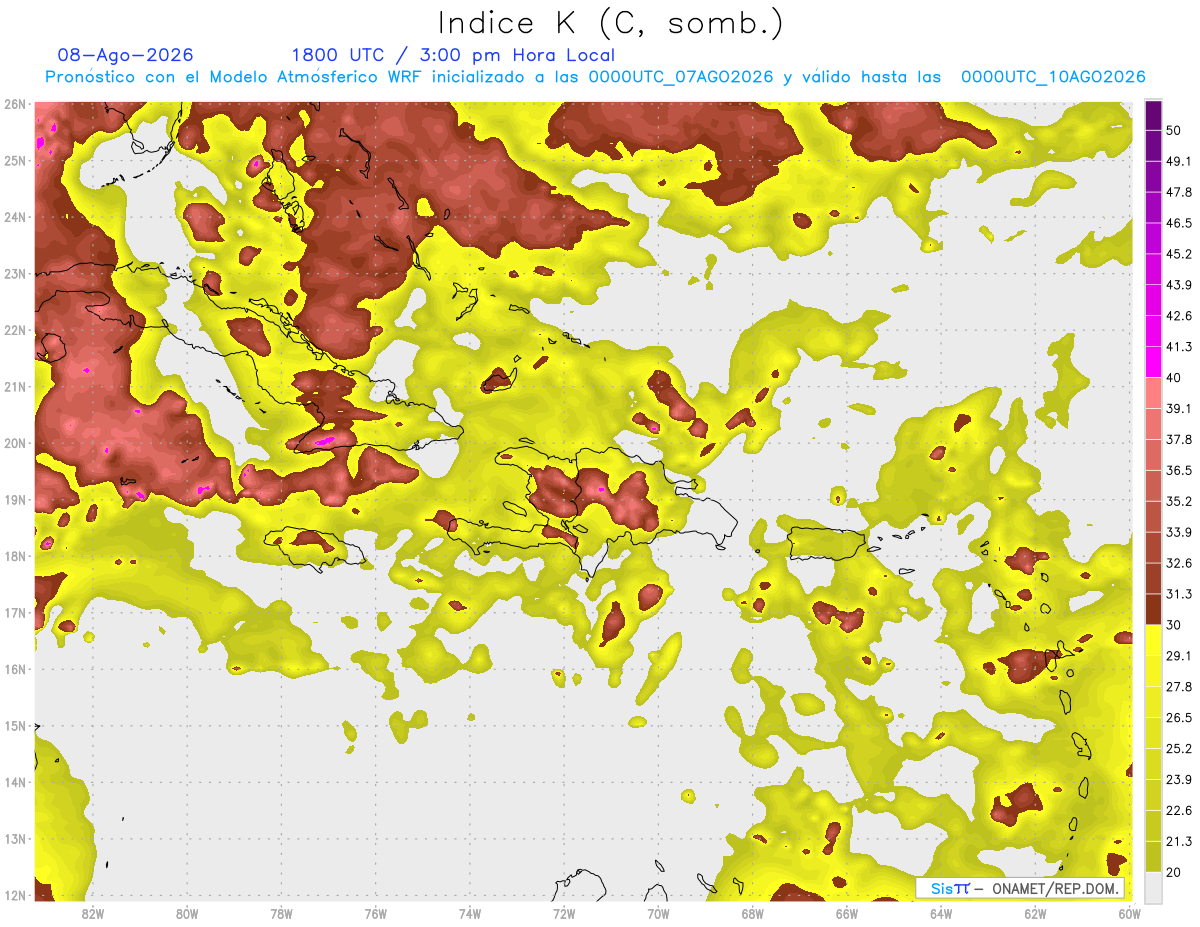Click the '21N' latitude axis label
Screen dimensions: 1200x927
[14, 387]
